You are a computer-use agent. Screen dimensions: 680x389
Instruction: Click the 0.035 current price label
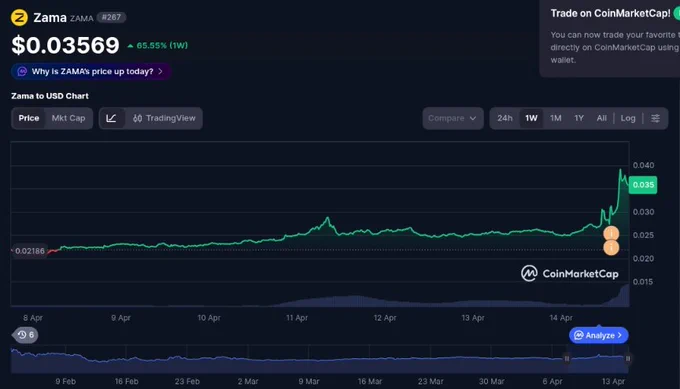tap(643, 185)
